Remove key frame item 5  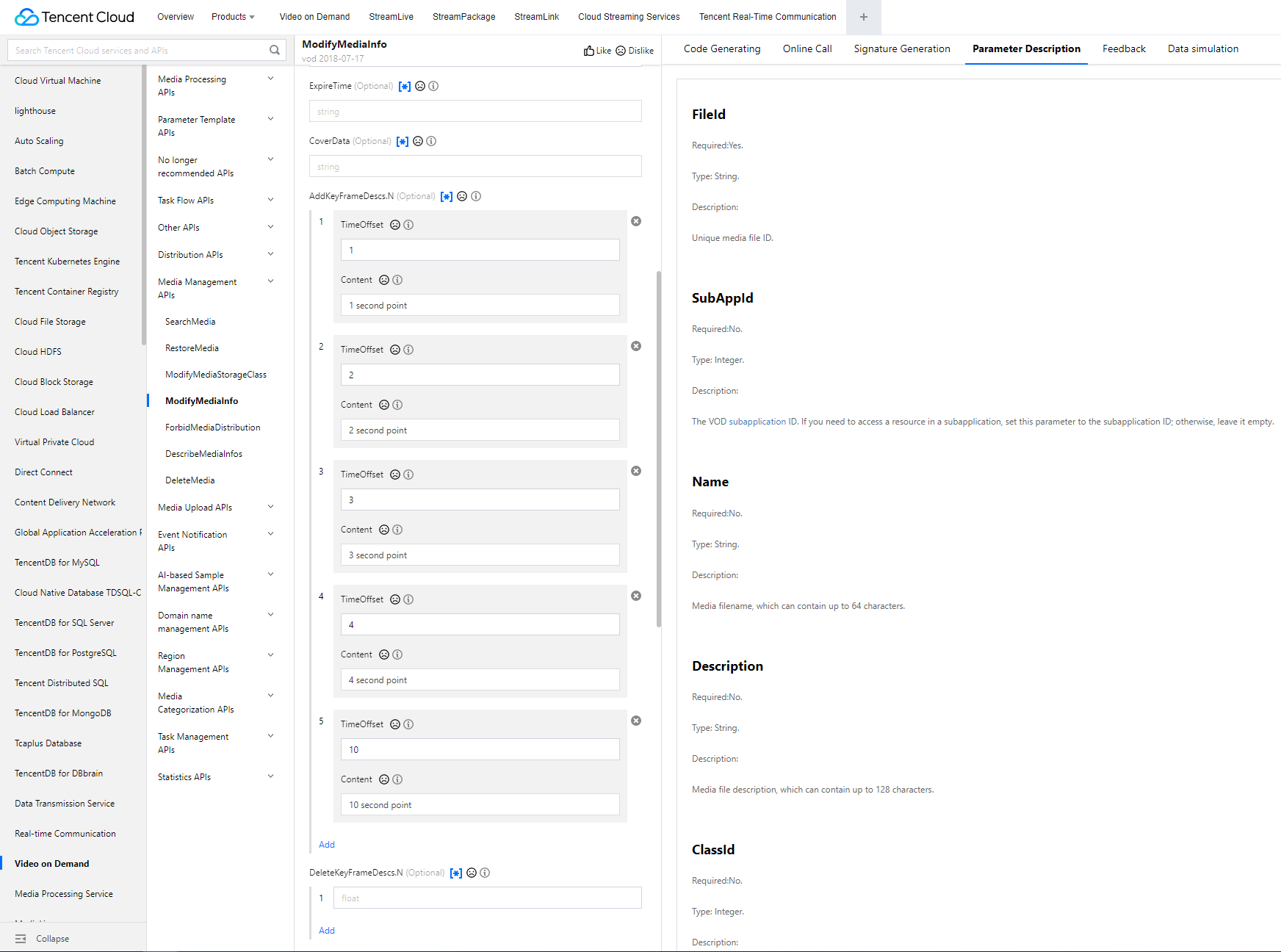[x=636, y=721]
